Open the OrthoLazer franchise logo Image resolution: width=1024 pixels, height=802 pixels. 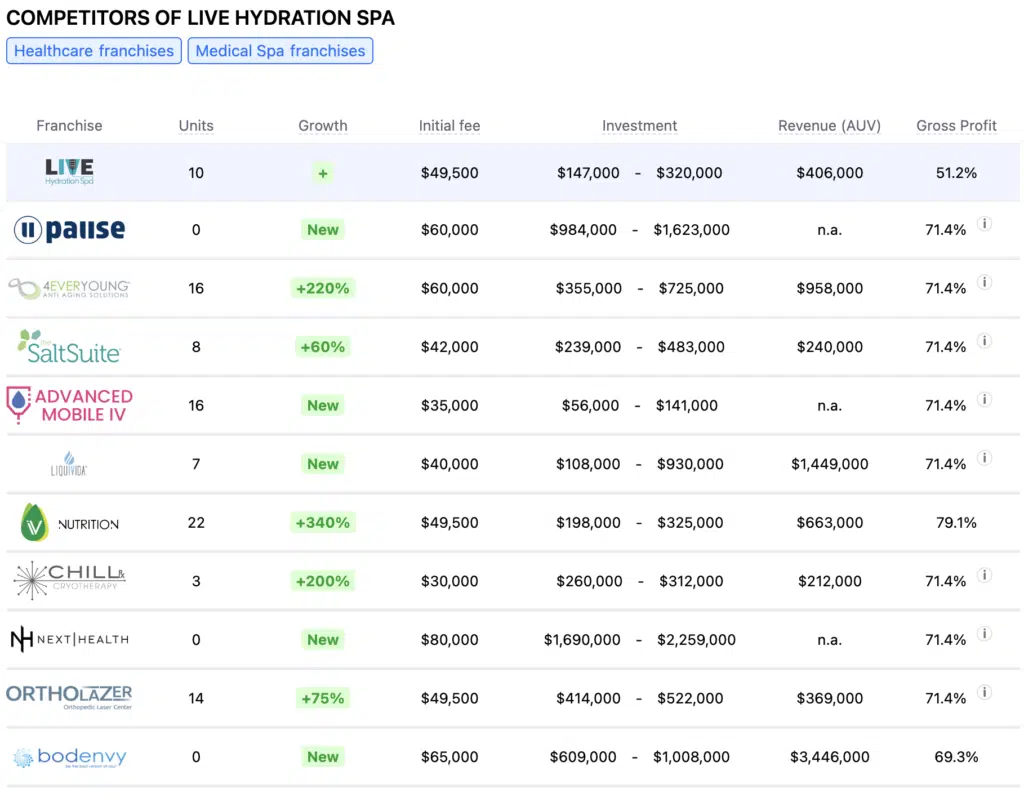(x=69, y=698)
